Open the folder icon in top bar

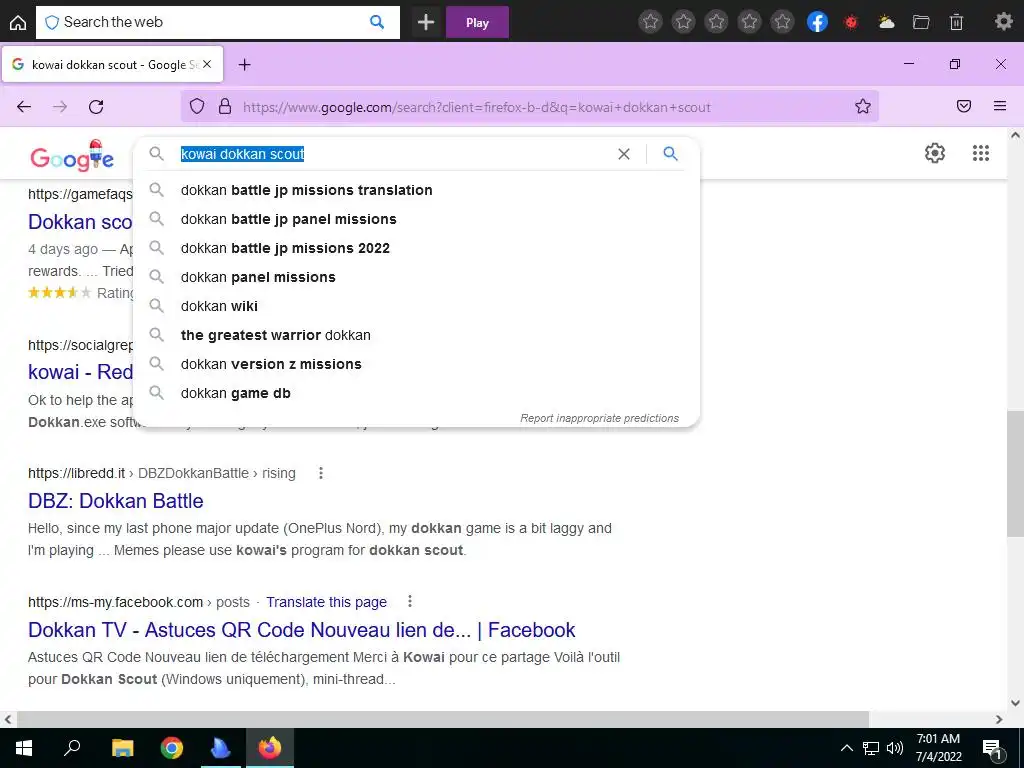921,22
